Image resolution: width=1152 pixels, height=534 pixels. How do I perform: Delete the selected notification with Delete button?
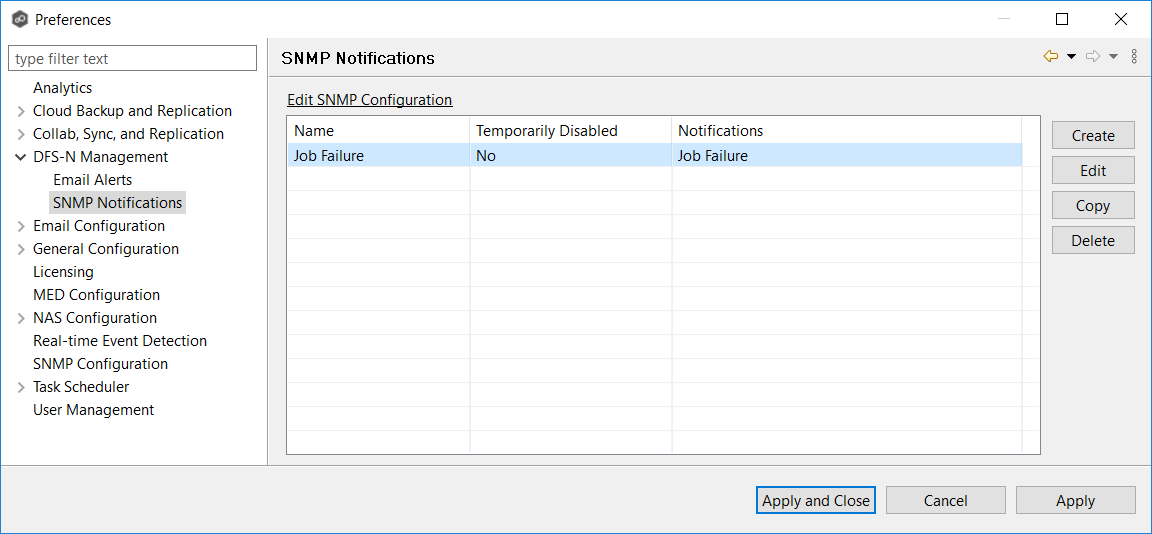pos(1092,240)
